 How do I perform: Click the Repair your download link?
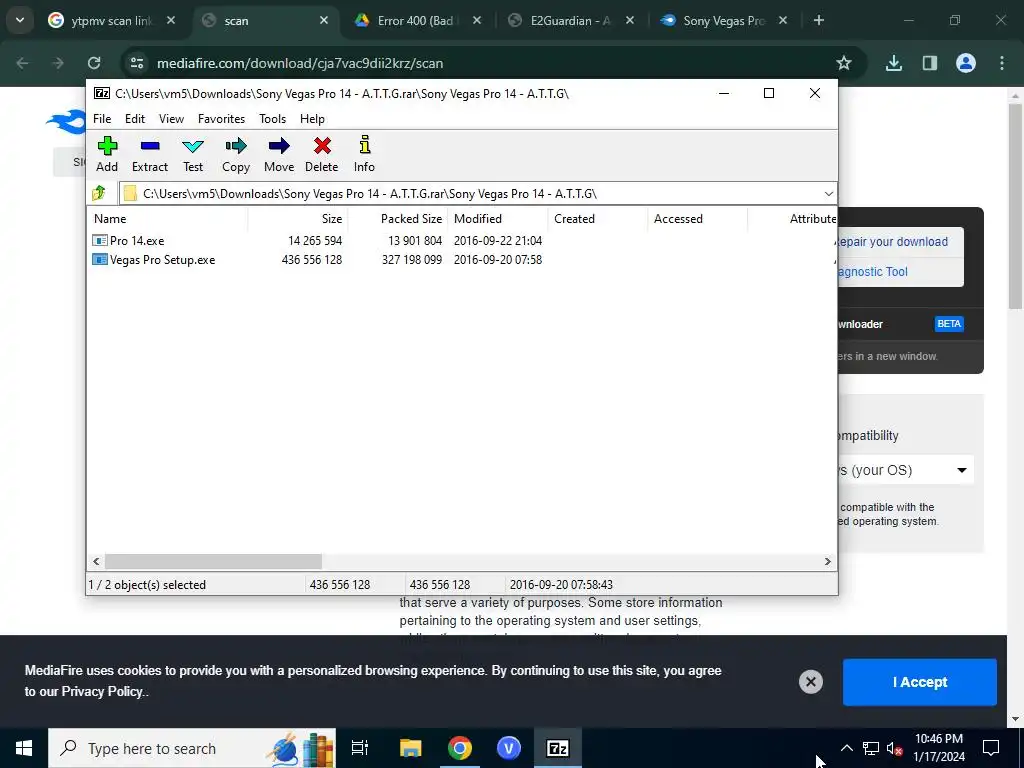click(x=891, y=242)
